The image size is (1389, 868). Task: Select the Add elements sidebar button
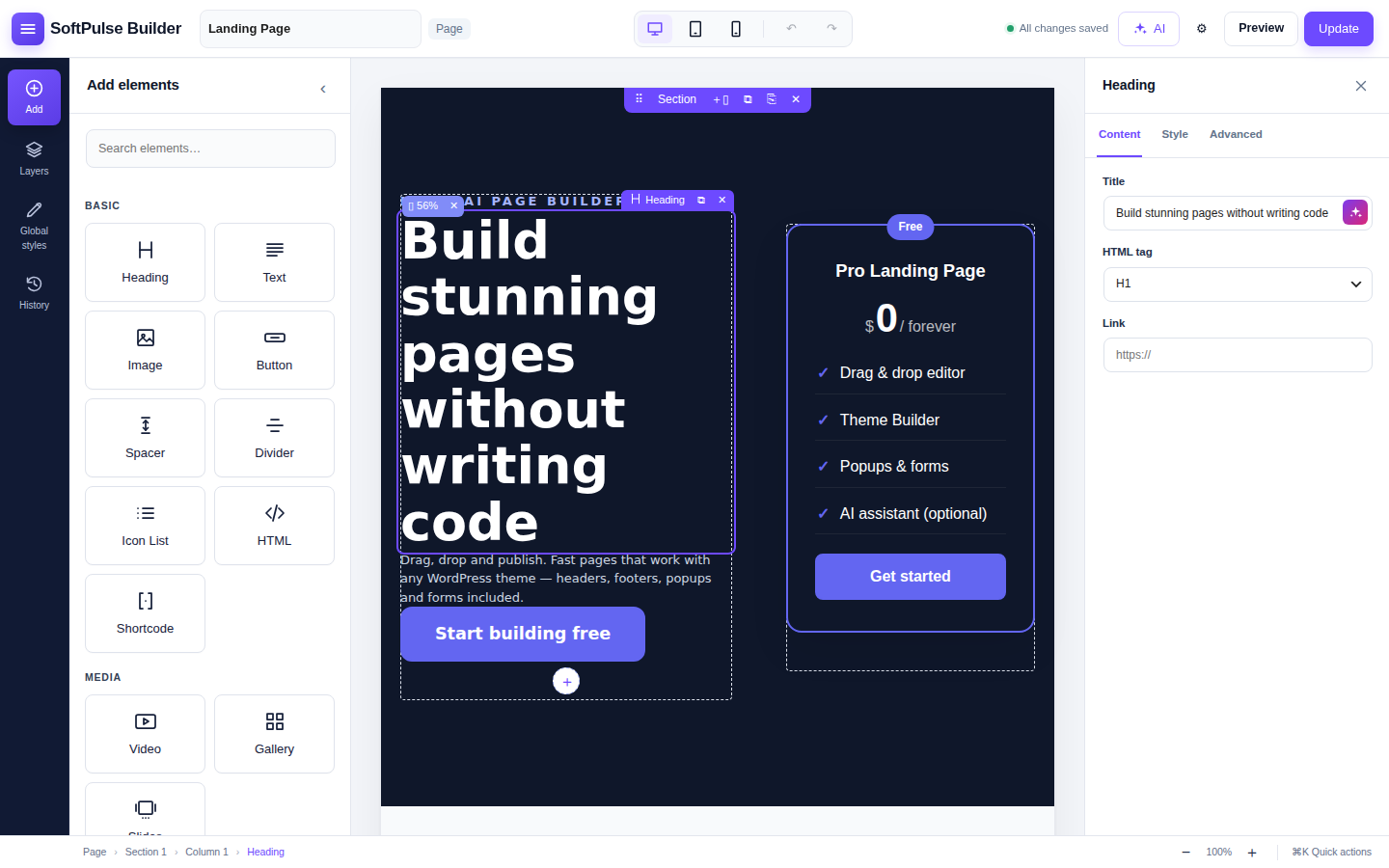click(34, 97)
